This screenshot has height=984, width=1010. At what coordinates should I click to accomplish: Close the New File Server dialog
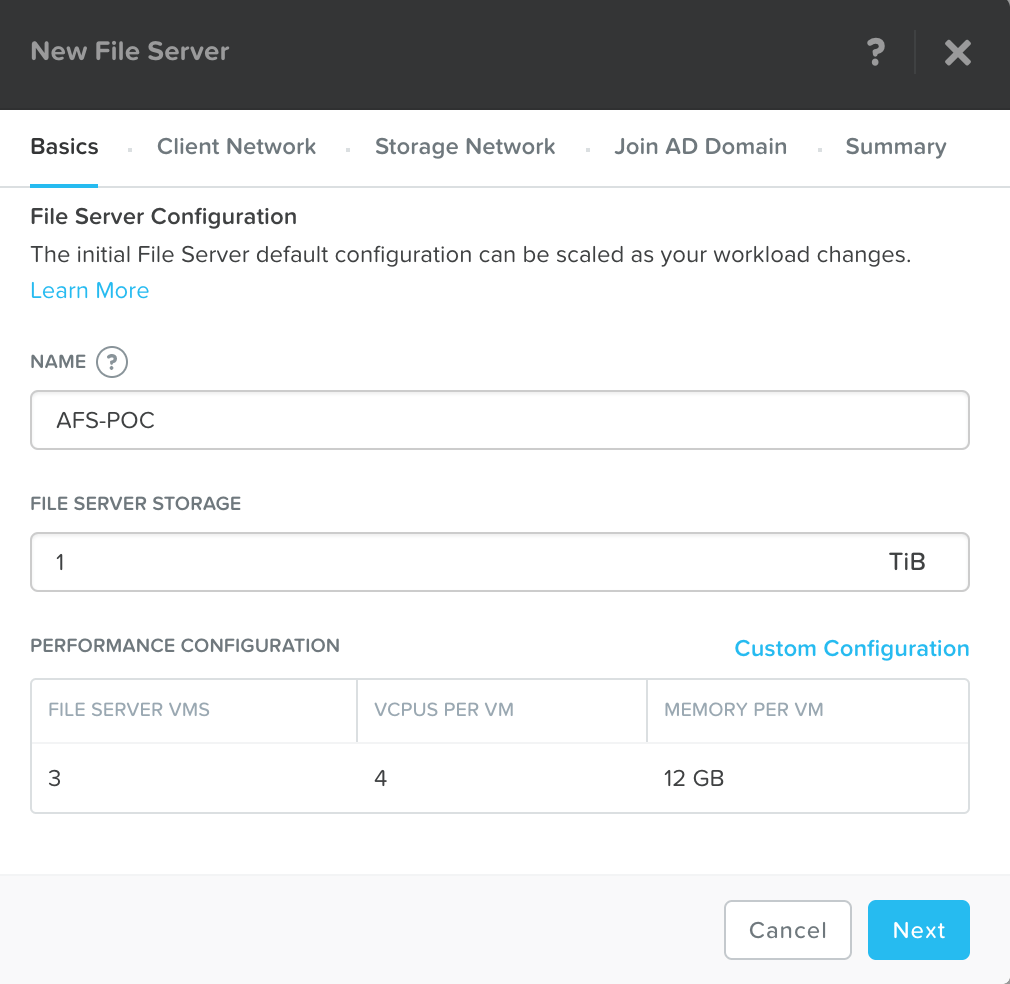pos(957,53)
